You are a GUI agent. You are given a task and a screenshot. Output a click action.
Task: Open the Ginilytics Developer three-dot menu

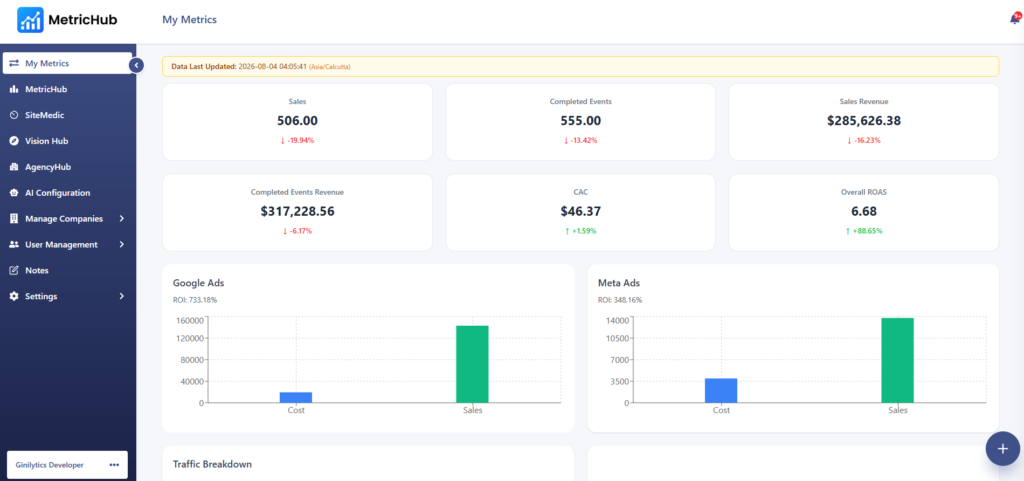[114, 465]
